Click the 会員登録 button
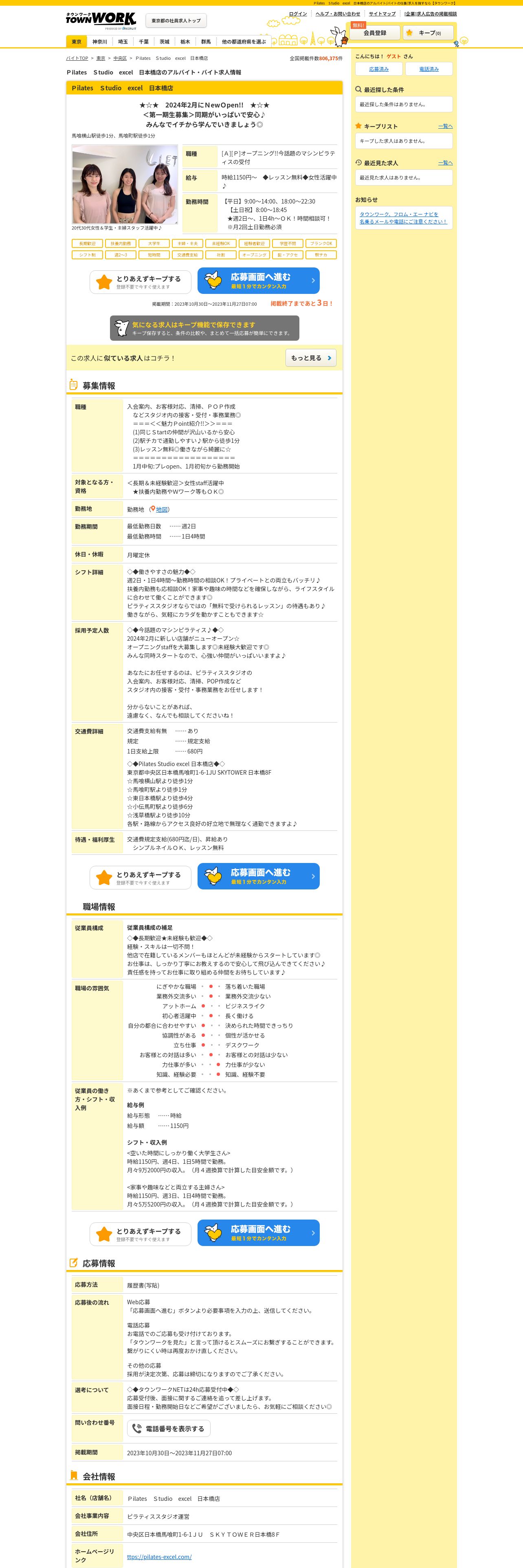 point(374,33)
